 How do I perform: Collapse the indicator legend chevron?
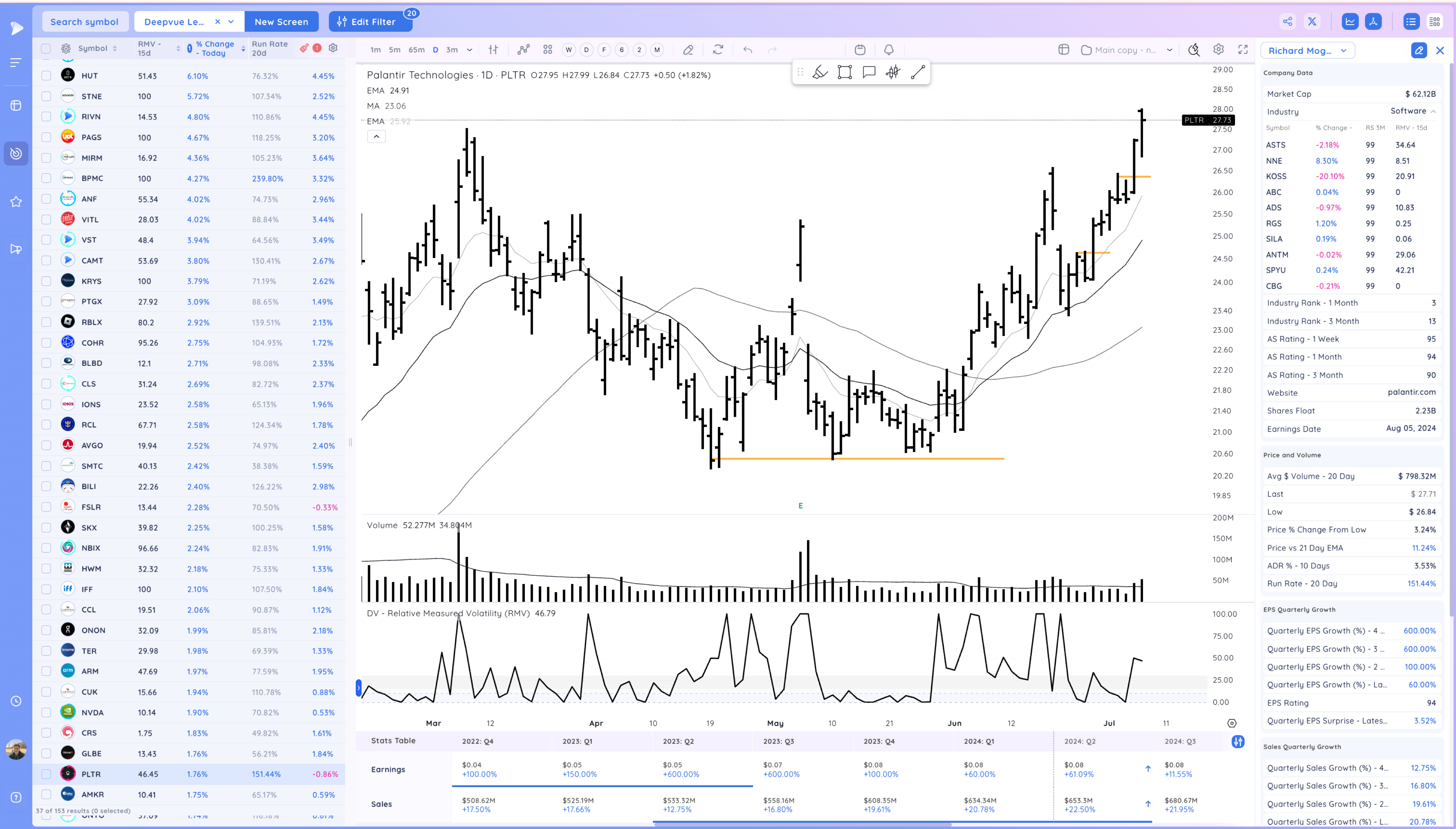[376, 136]
